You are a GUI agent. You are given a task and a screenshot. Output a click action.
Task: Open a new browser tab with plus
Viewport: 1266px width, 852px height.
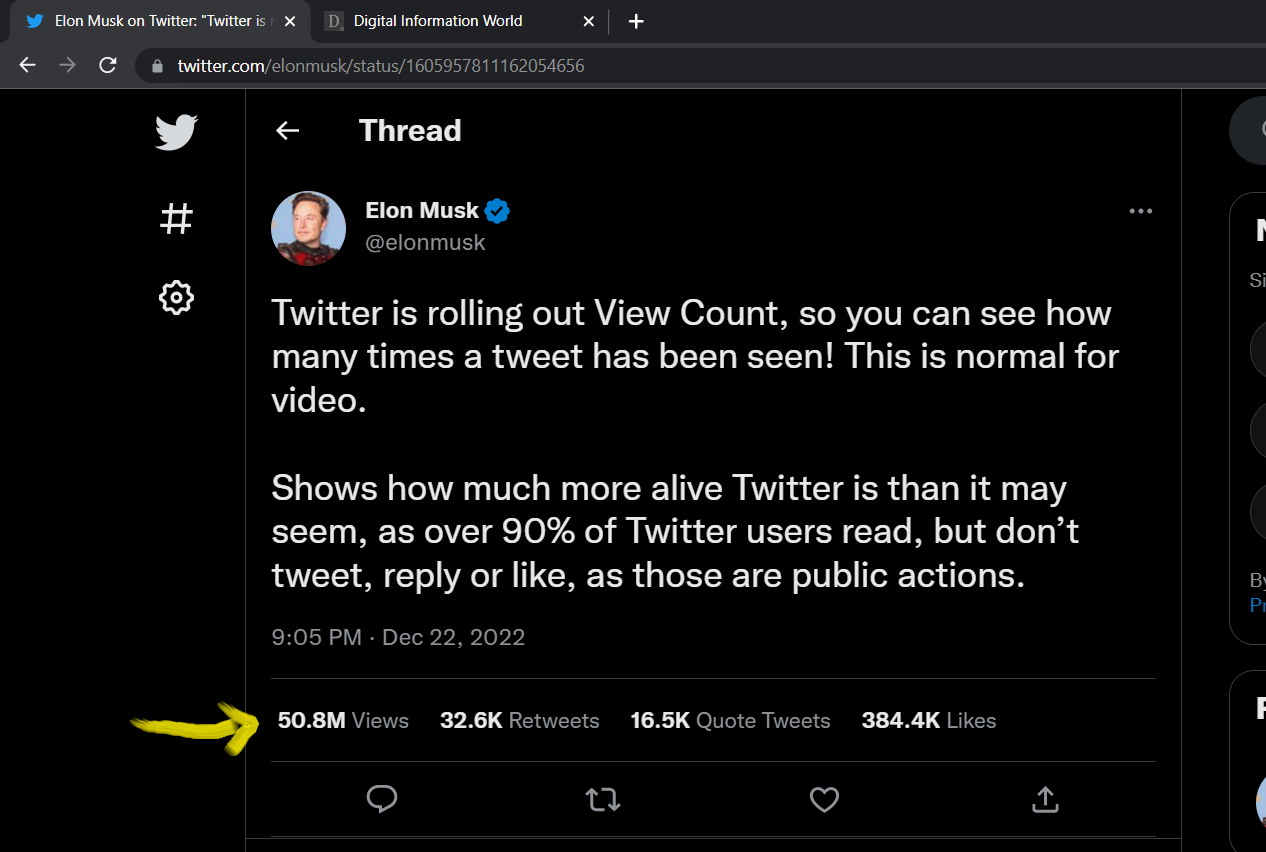pos(636,21)
